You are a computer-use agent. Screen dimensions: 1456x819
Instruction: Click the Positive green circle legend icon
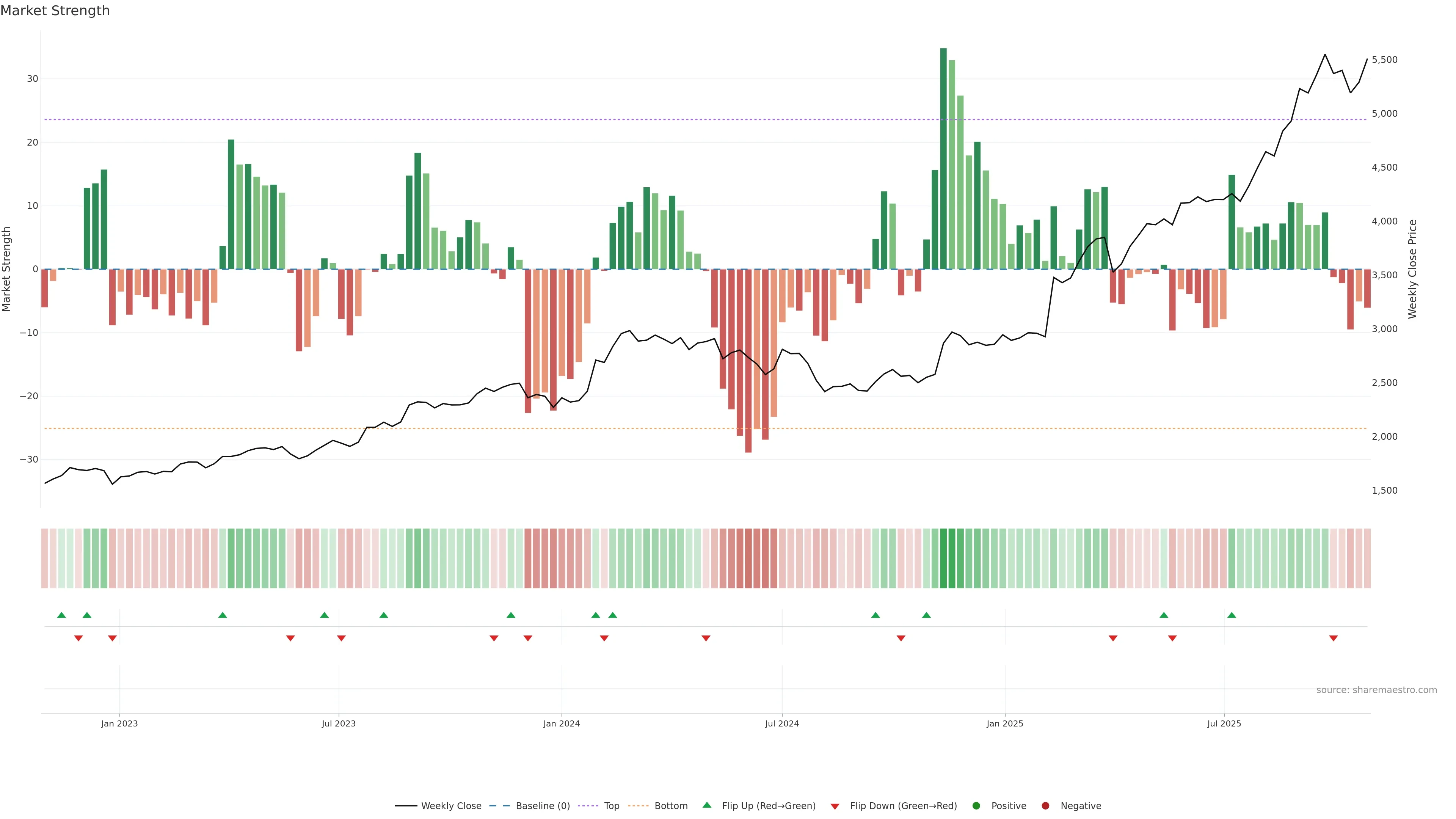click(x=976, y=806)
